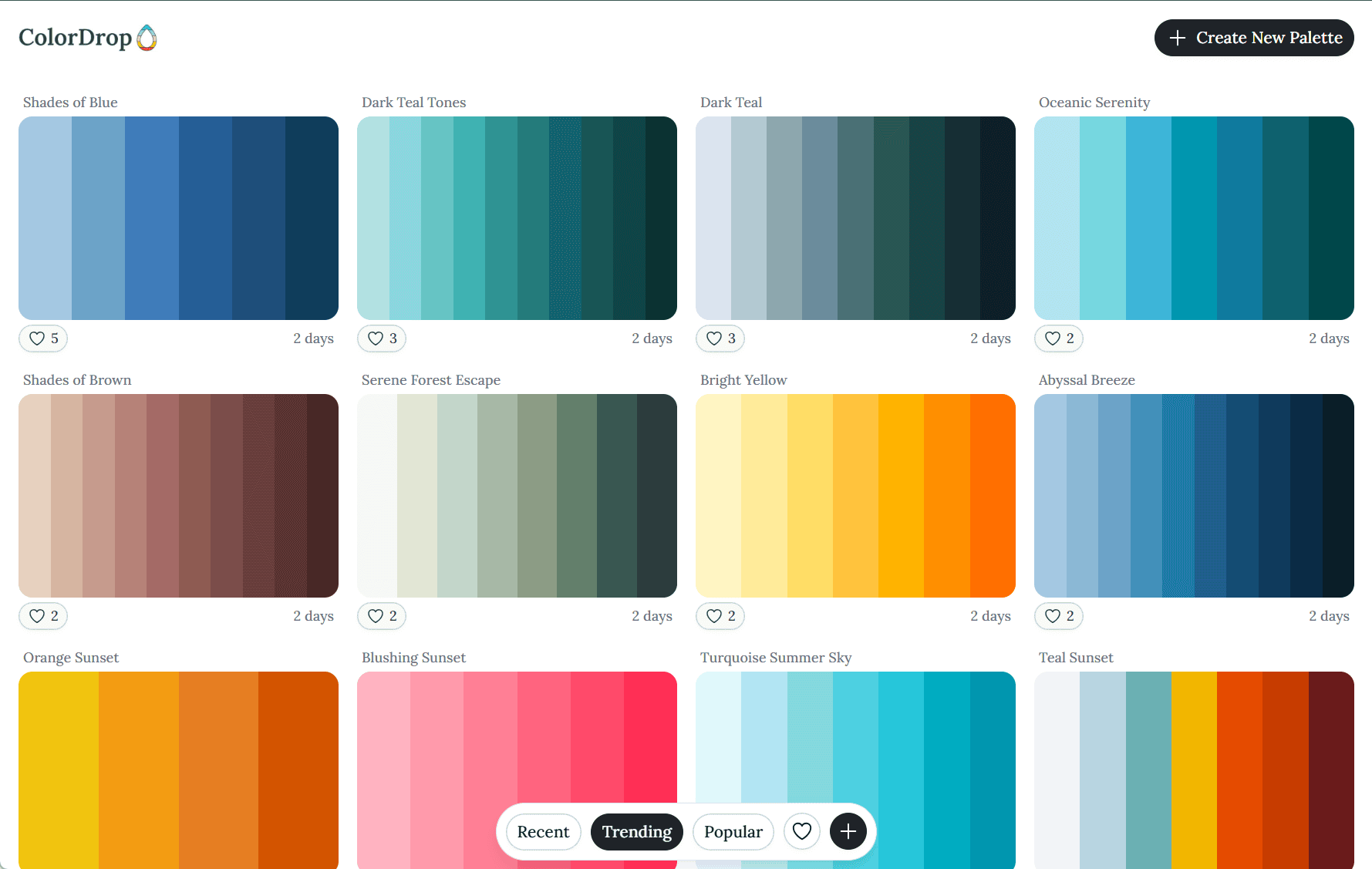
Task: Like the Serene Forest Escape palette
Action: click(381, 616)
